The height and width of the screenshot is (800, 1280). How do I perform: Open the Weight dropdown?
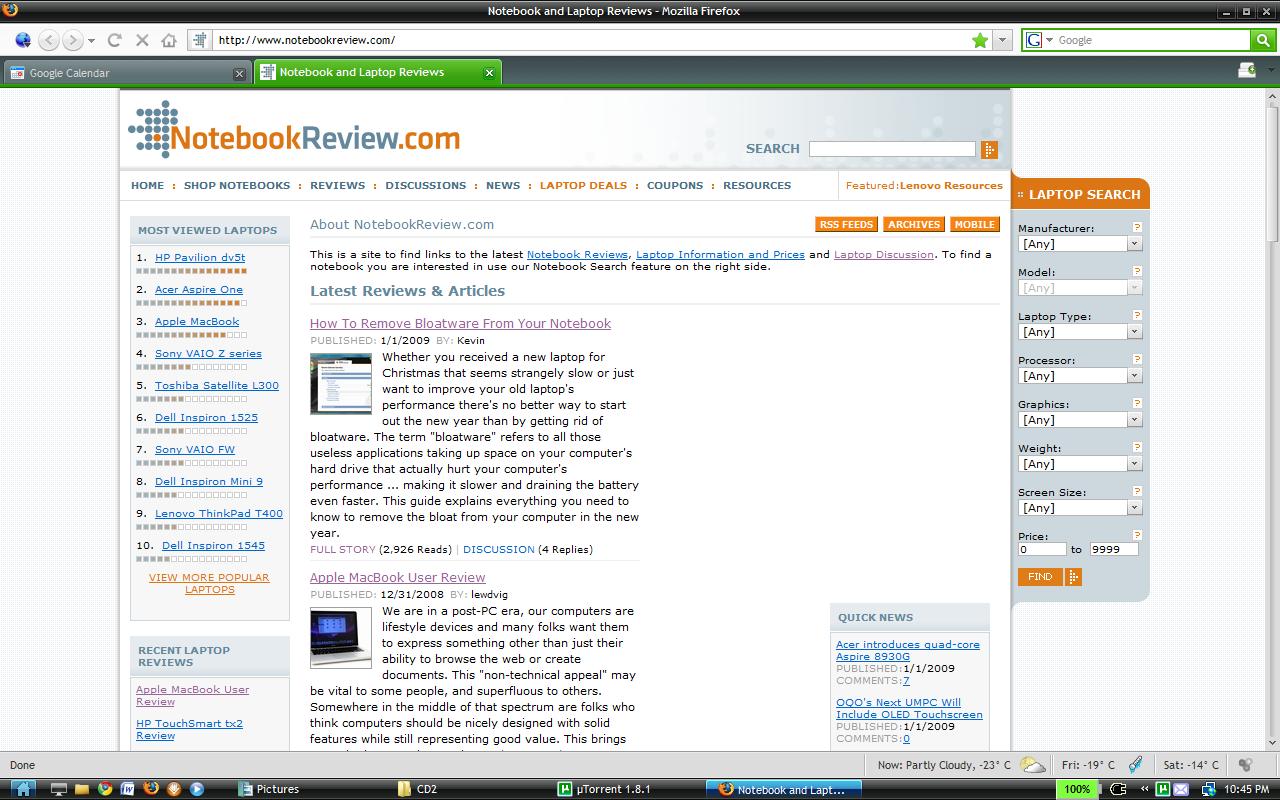pos(1080,464)
